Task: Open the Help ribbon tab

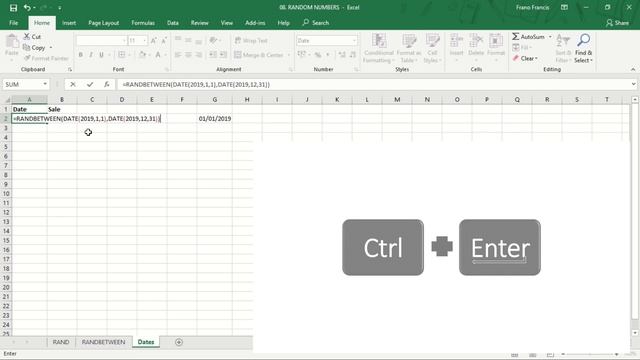Action: [283, 23]
